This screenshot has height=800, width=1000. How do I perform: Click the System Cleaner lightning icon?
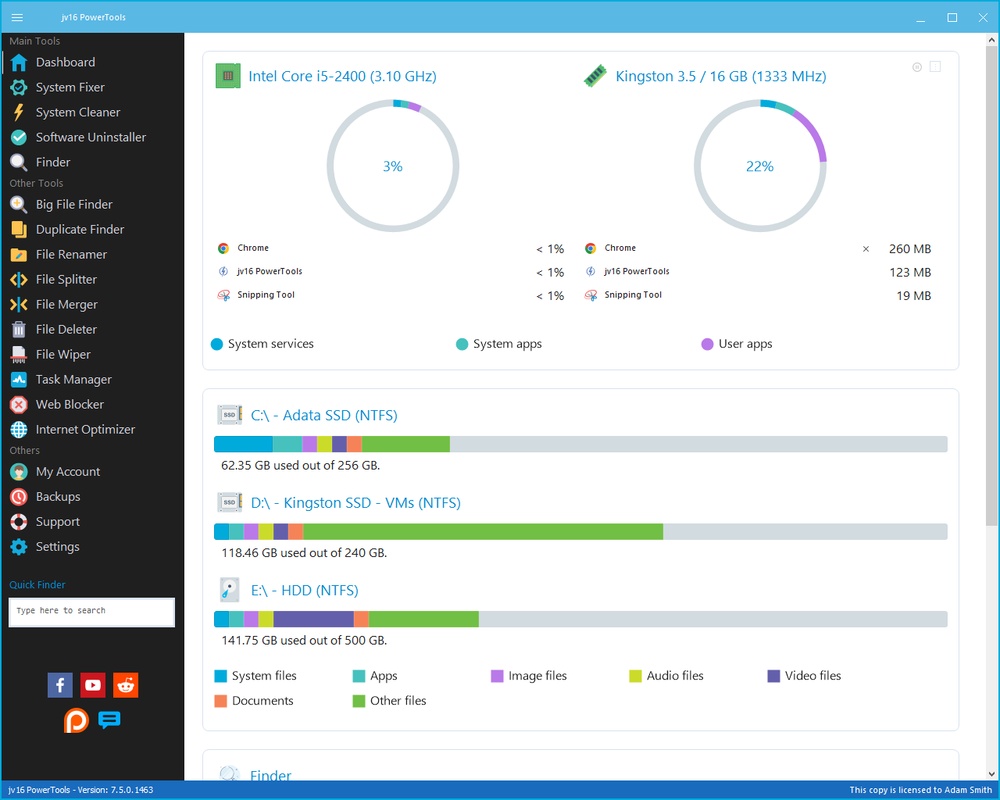[18, 112]
